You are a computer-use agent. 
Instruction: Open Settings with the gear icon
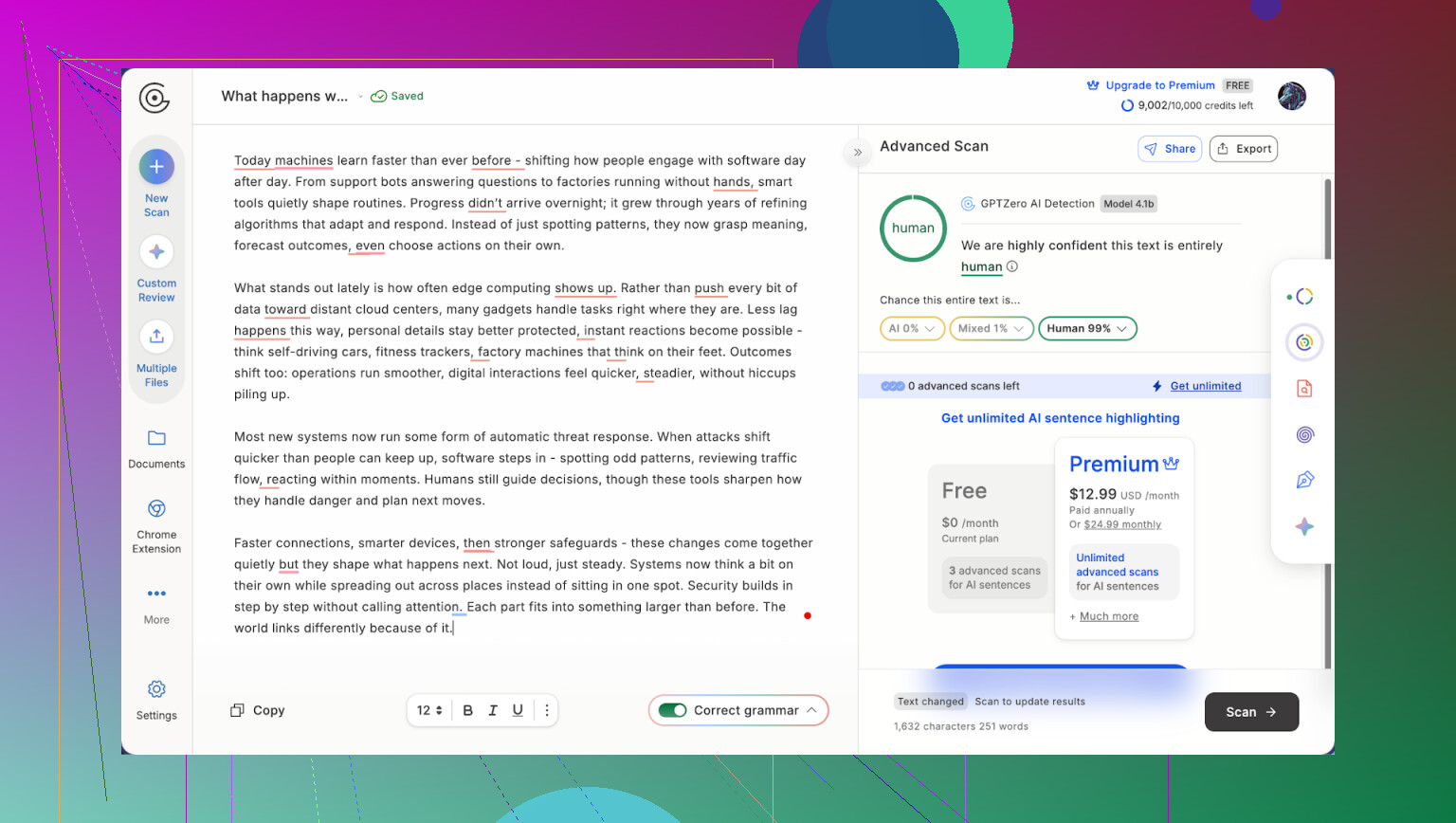pos(156,689)
